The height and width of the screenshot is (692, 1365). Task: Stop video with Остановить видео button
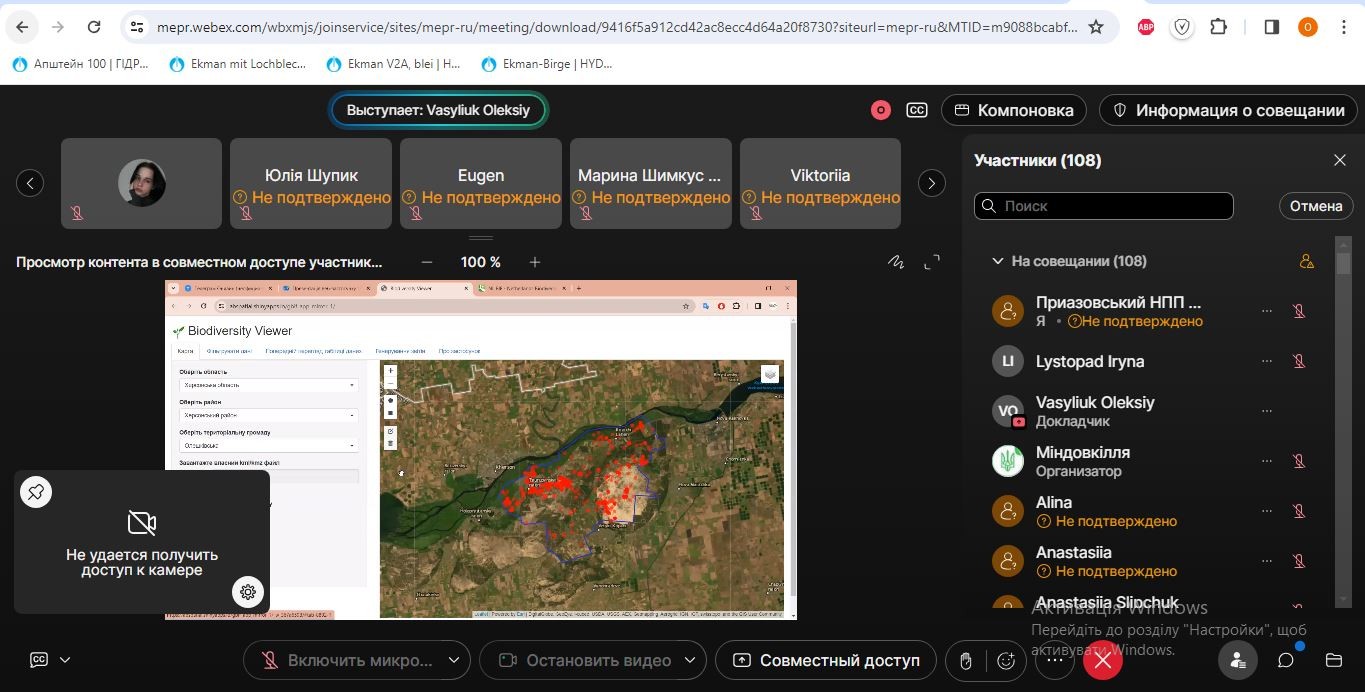tap(585, 660)
